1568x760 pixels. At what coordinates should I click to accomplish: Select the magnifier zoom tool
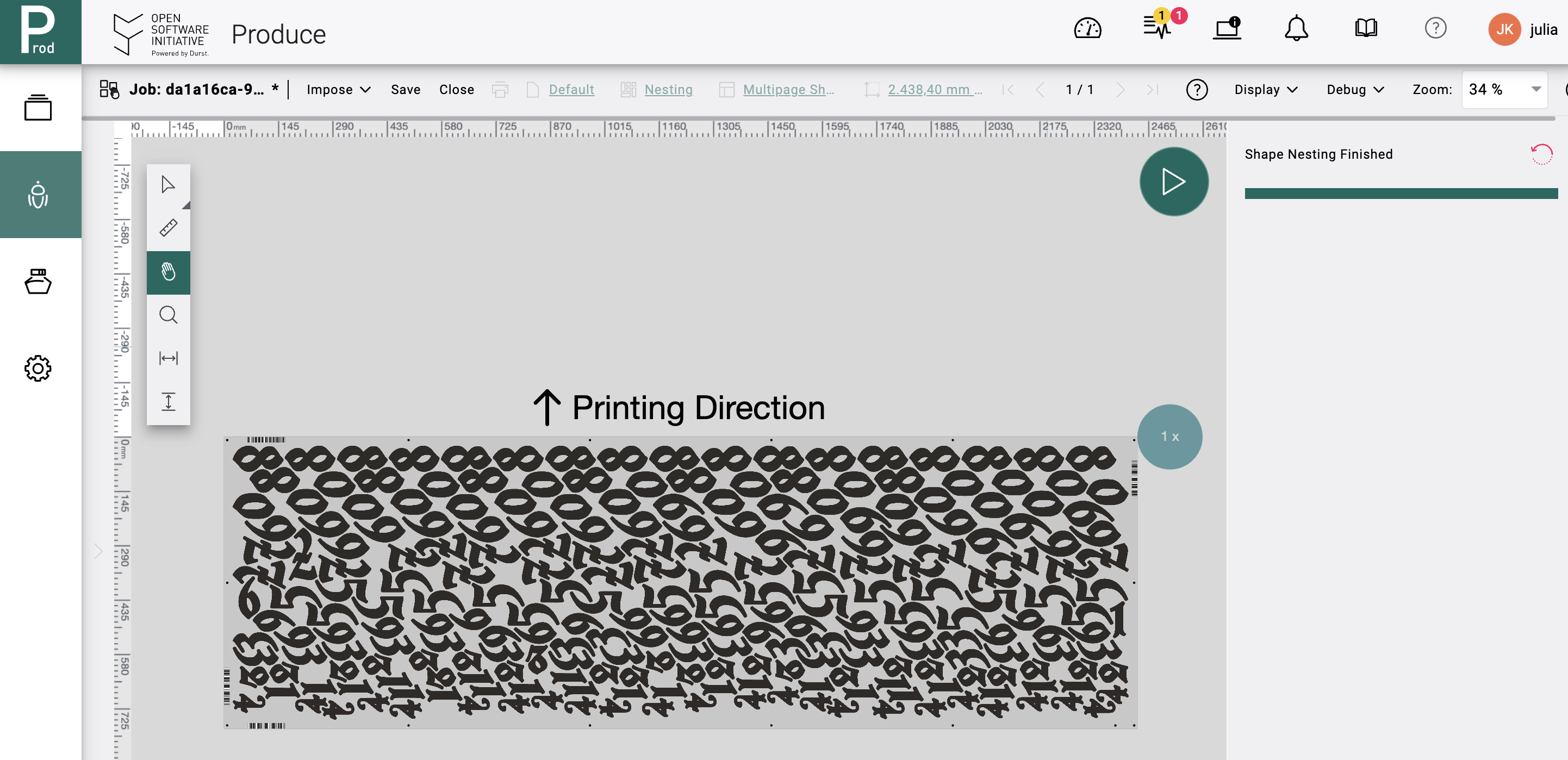(168, 315)
